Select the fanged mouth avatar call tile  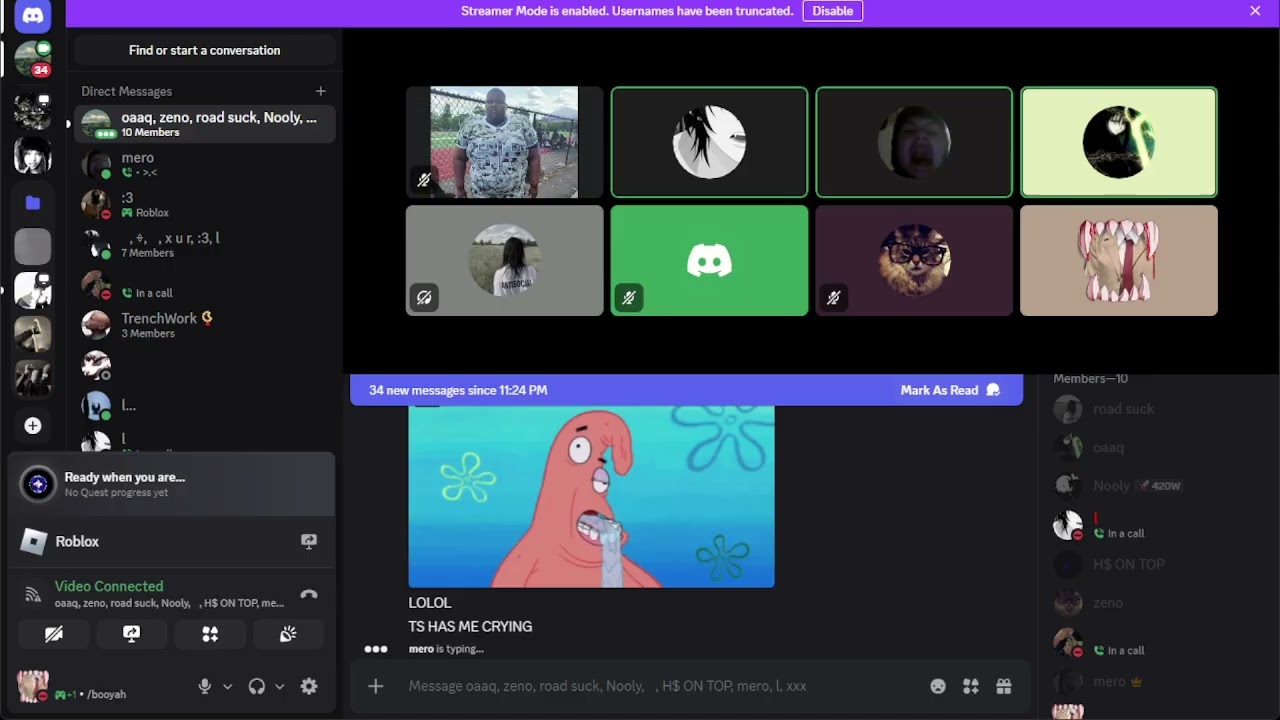pos(1118,261)
